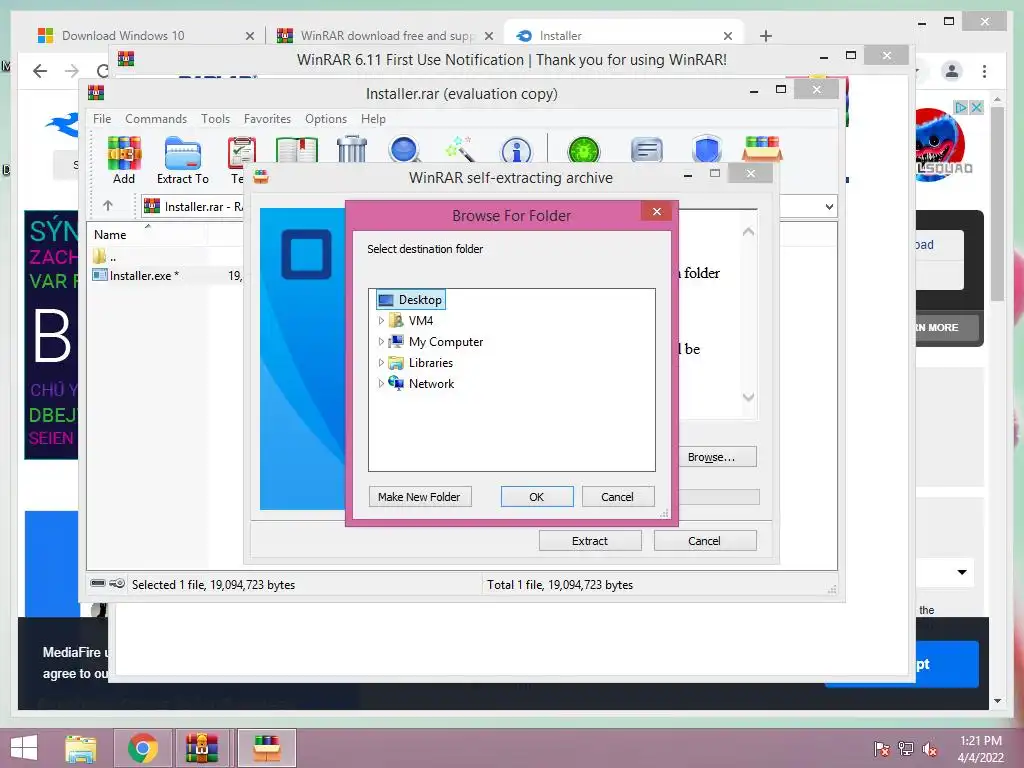1024x768 pixels.
Task: Click Cancel in Browse For Folder
Action: coord(617,497)
